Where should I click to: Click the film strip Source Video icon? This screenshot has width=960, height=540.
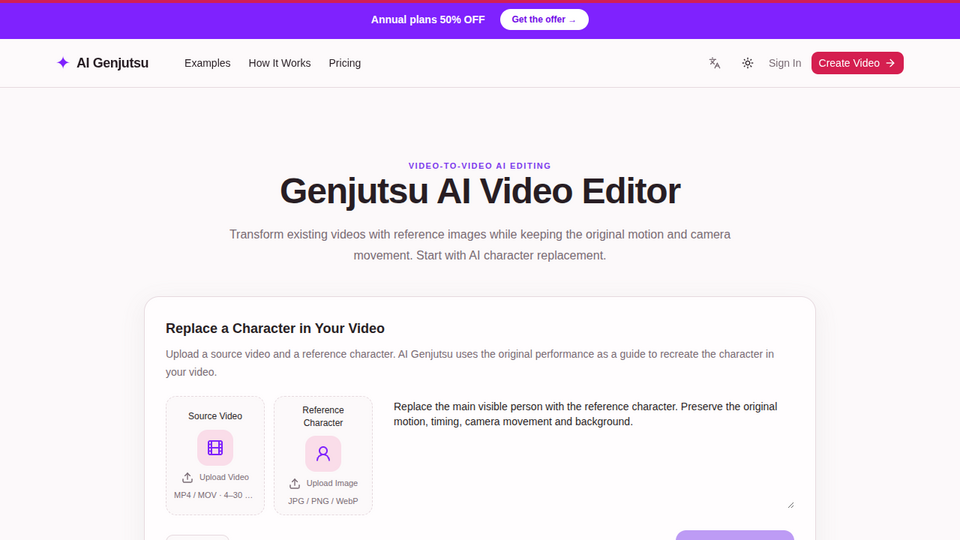pyautogui.click(x=215, y=448)
